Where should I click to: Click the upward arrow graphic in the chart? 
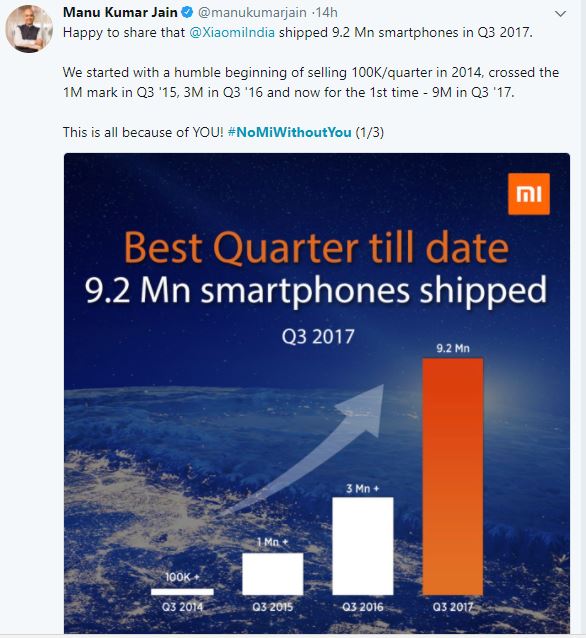coord(309,448)
